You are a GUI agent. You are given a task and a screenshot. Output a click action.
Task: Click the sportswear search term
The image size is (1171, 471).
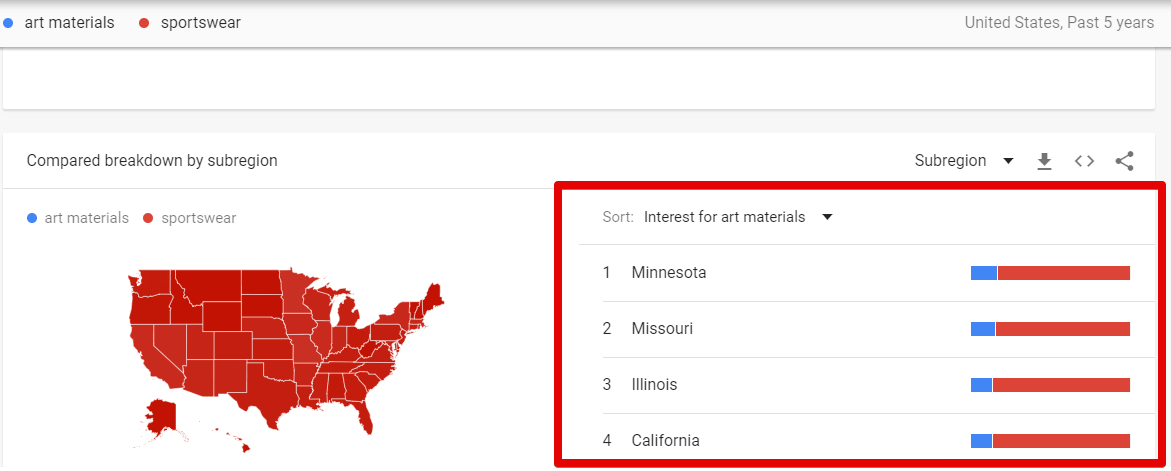click(x=201, y=23)
